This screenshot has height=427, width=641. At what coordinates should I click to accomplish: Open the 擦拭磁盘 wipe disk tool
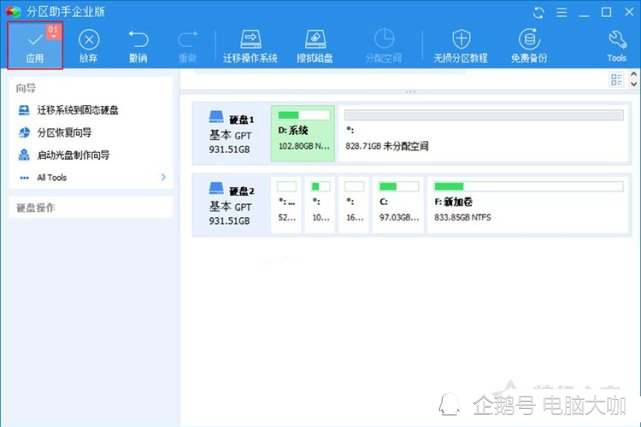click(315, 46)
